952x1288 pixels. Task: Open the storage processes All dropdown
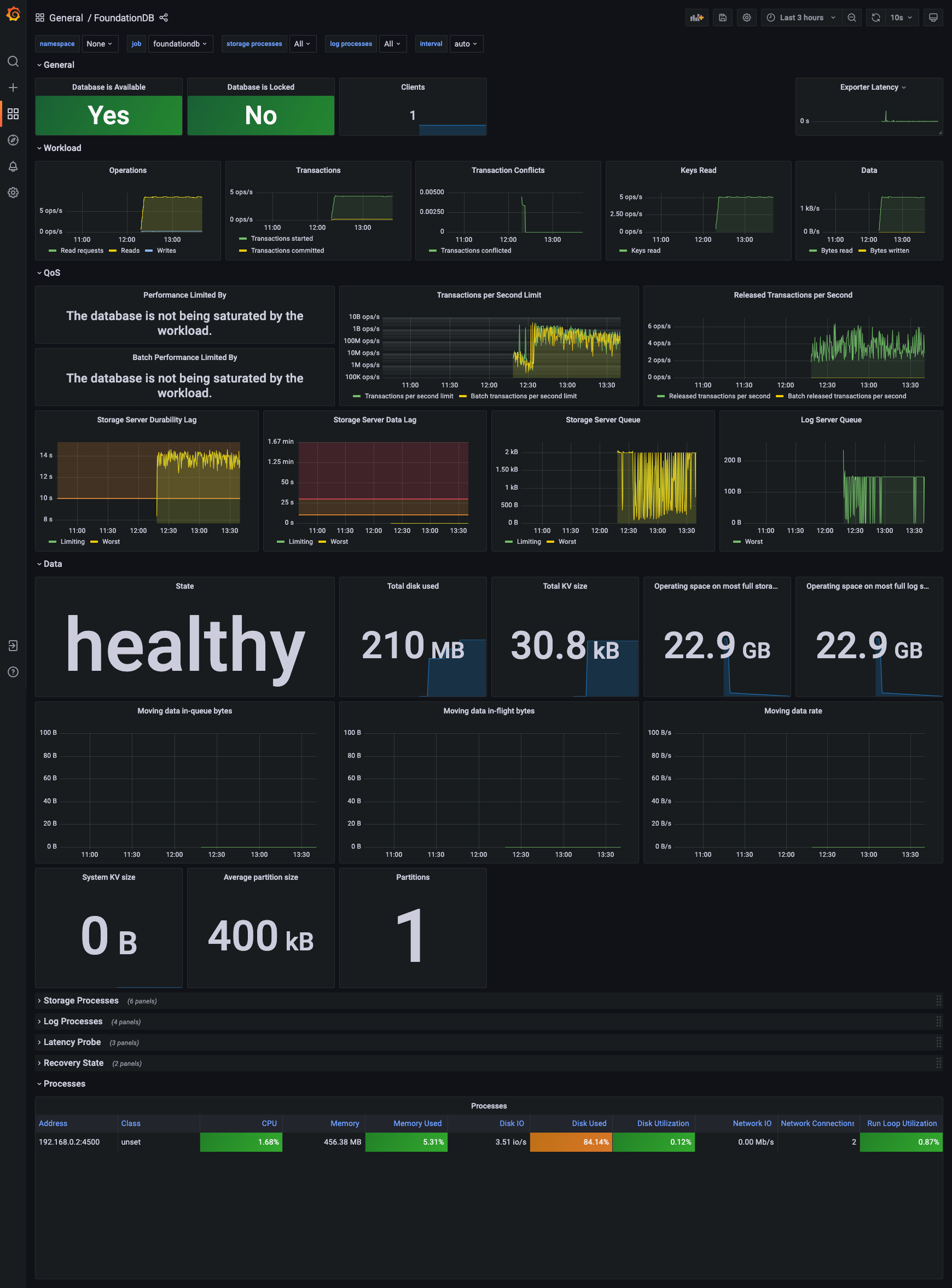click(302, 44)
